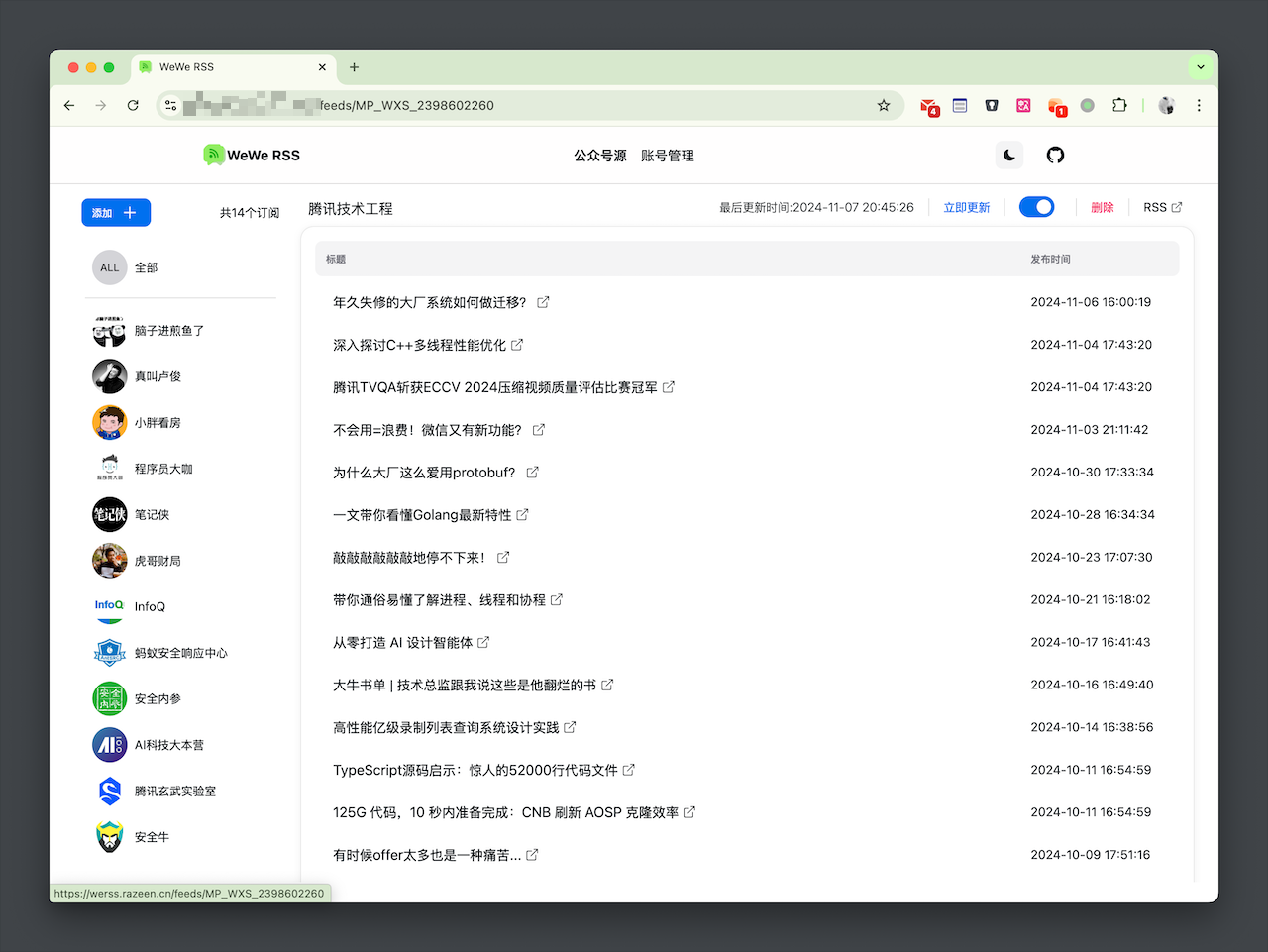The image size is (1268, 952).
Task: Open external link for 年久失修的大厂系统如何做迁移
Action: tap(543, 302)
